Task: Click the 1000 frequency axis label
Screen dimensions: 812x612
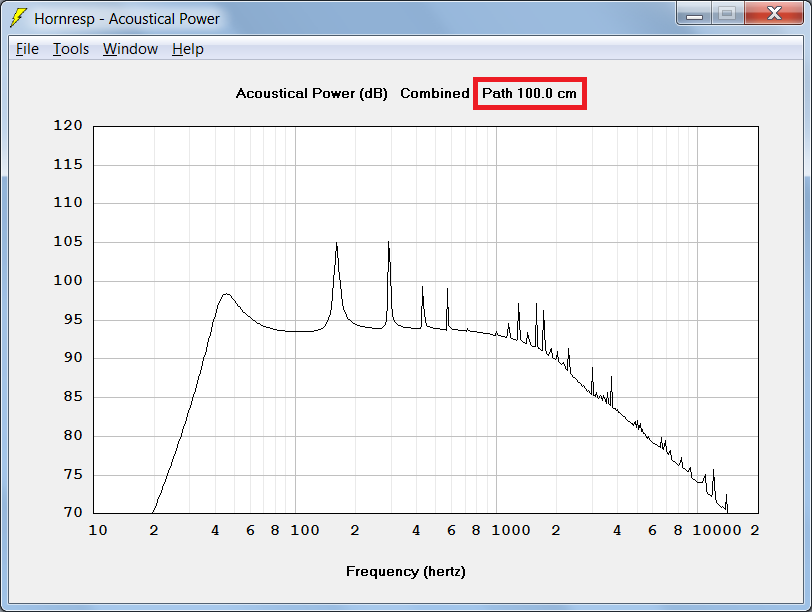Action: point(511,530)
